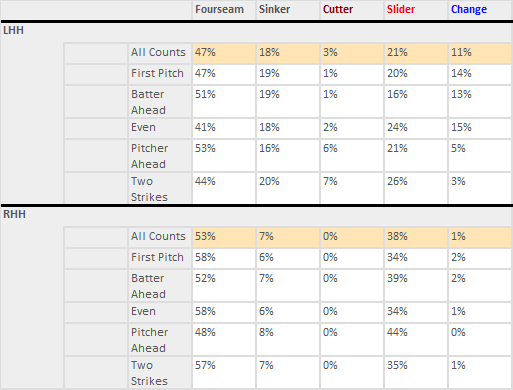Select RHH Pitcher Ahead Sinker 8% cell
Screen dimensions: 513x390
[x=288, y=339]
